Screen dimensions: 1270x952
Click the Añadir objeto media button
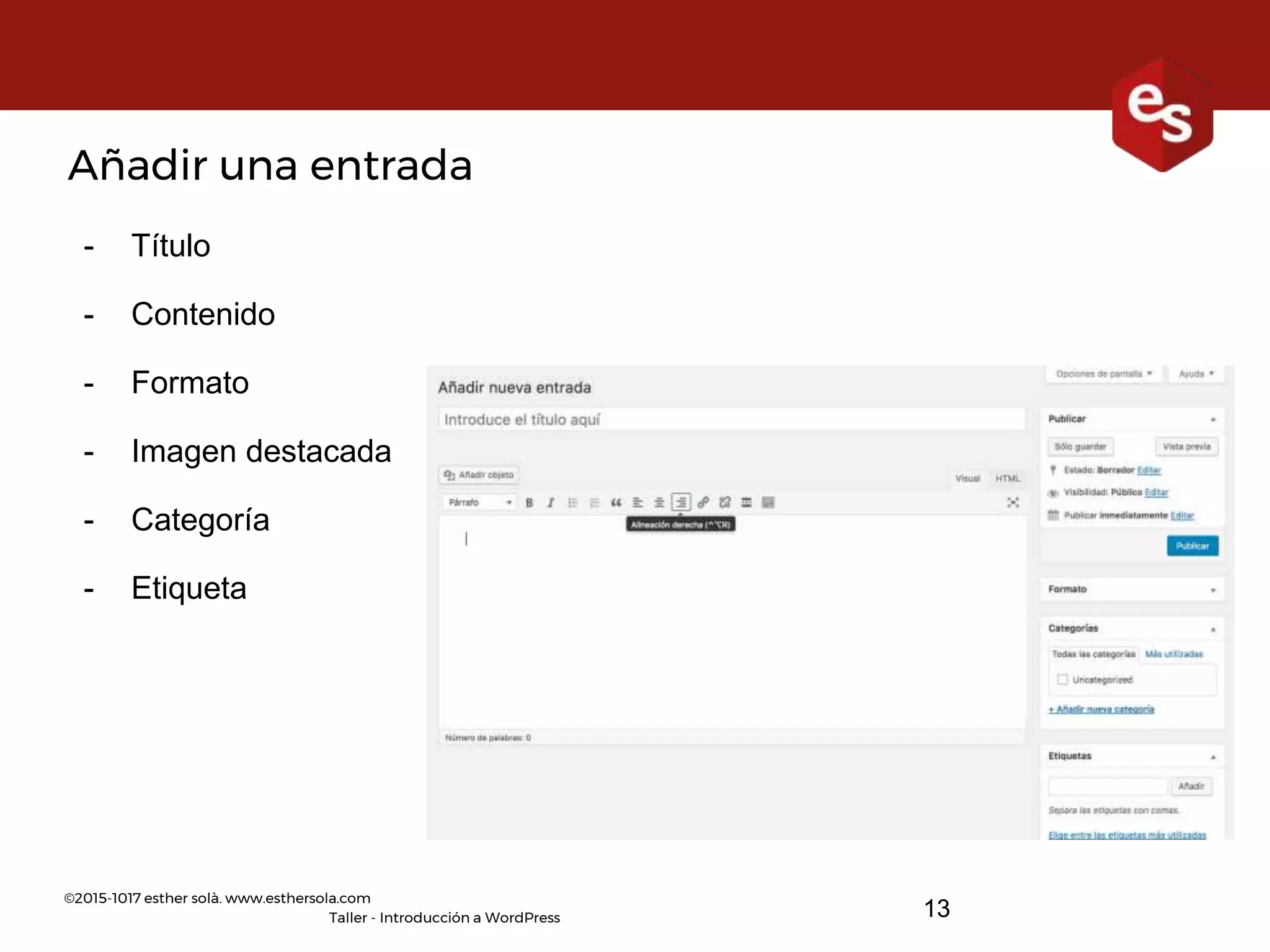tap(479, 475)
